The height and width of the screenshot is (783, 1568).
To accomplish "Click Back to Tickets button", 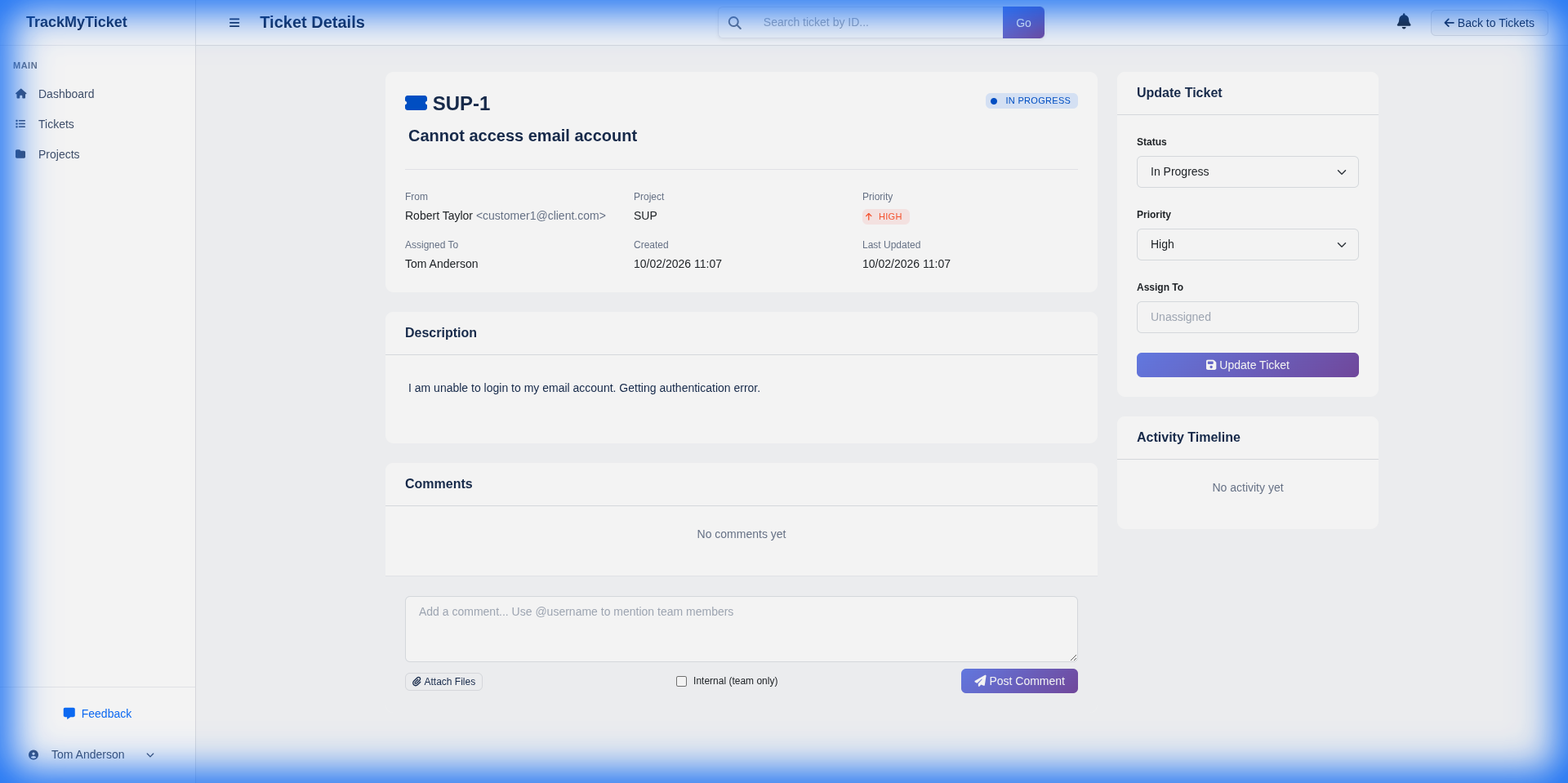I will click(1489, 23).
